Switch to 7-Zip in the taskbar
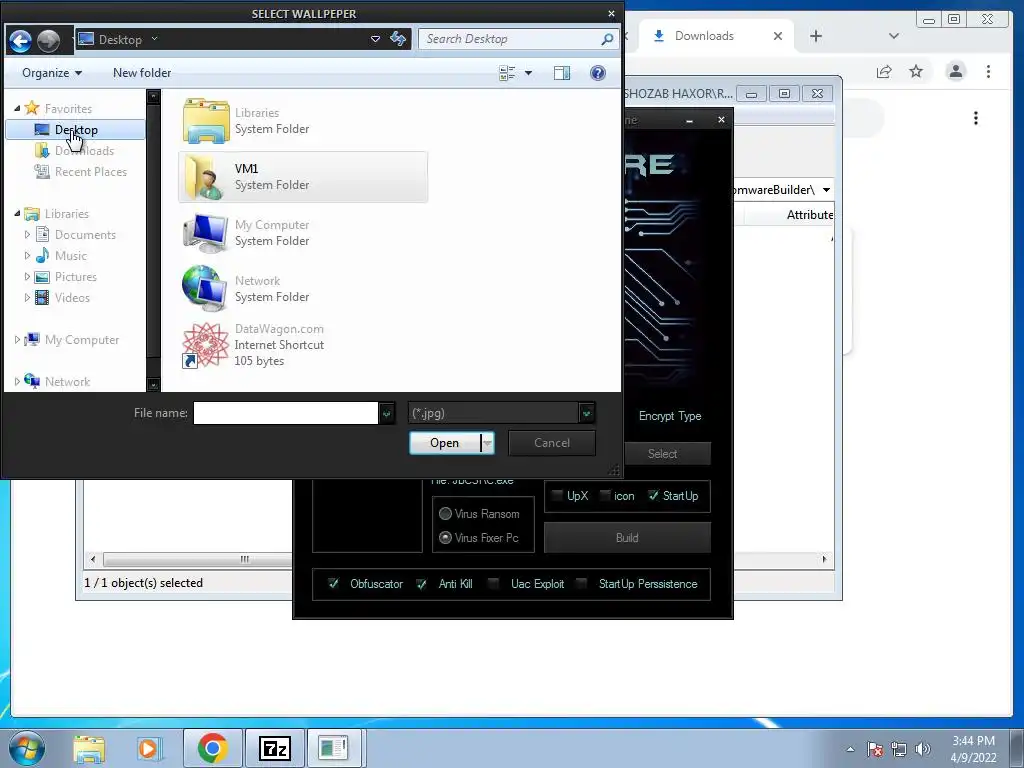Image resolution: width=1024 pixels, height=768 pixels. coord(274,748)
